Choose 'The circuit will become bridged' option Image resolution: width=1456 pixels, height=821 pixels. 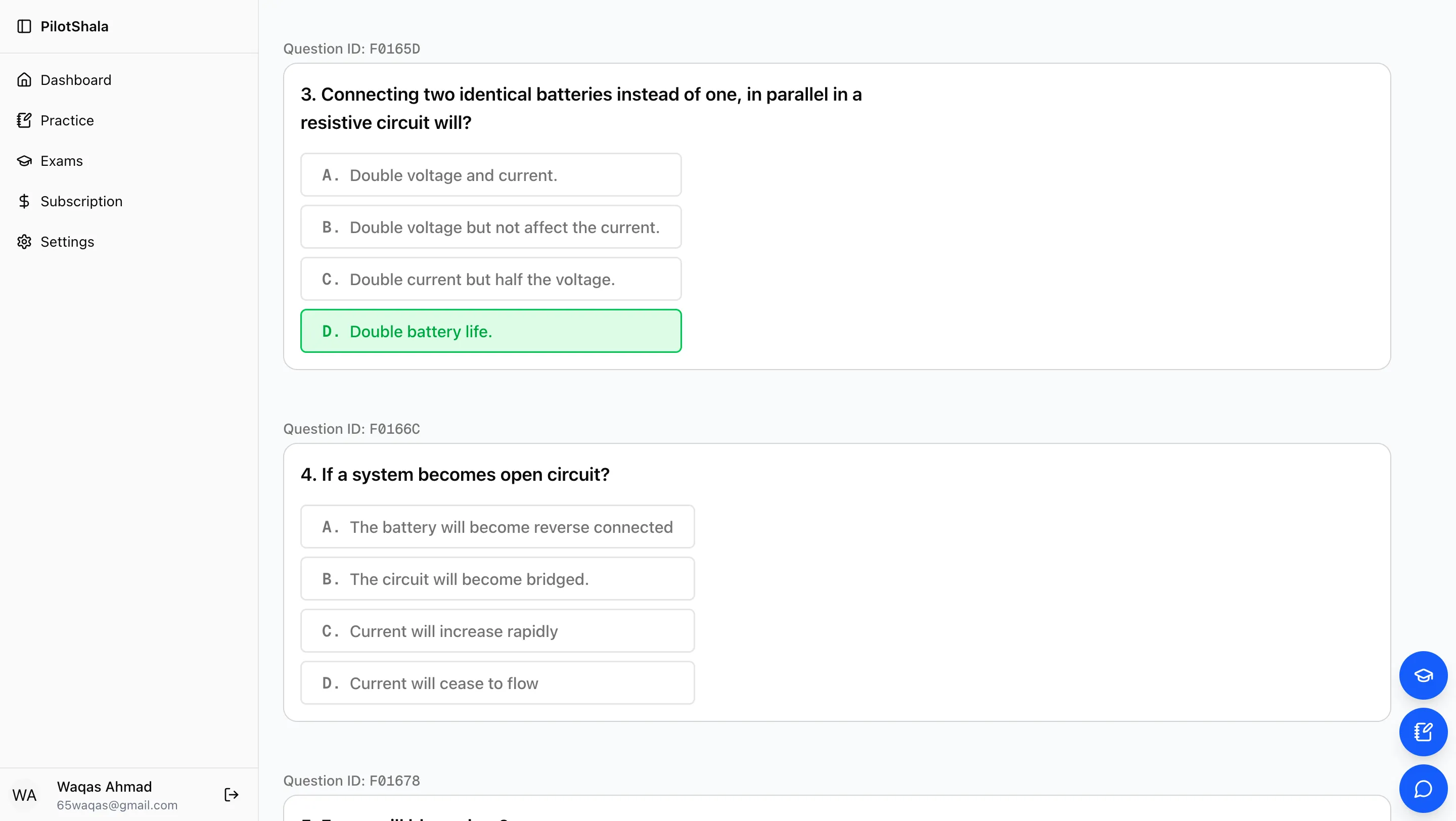(x=497, y=579)
